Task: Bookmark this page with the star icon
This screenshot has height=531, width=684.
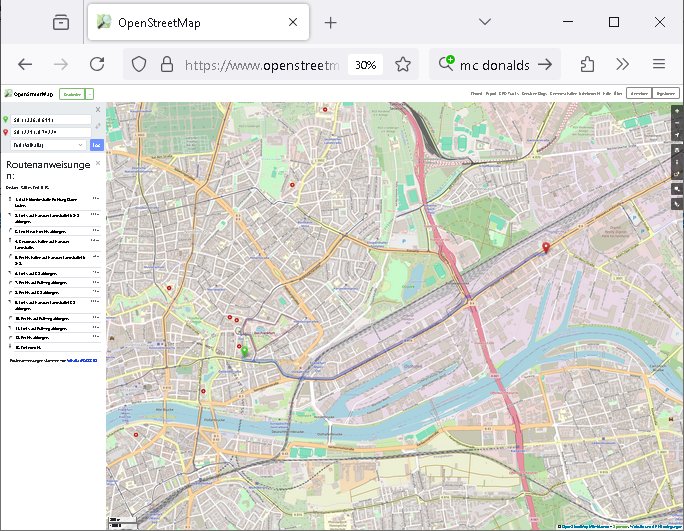Action: point(402,64)
